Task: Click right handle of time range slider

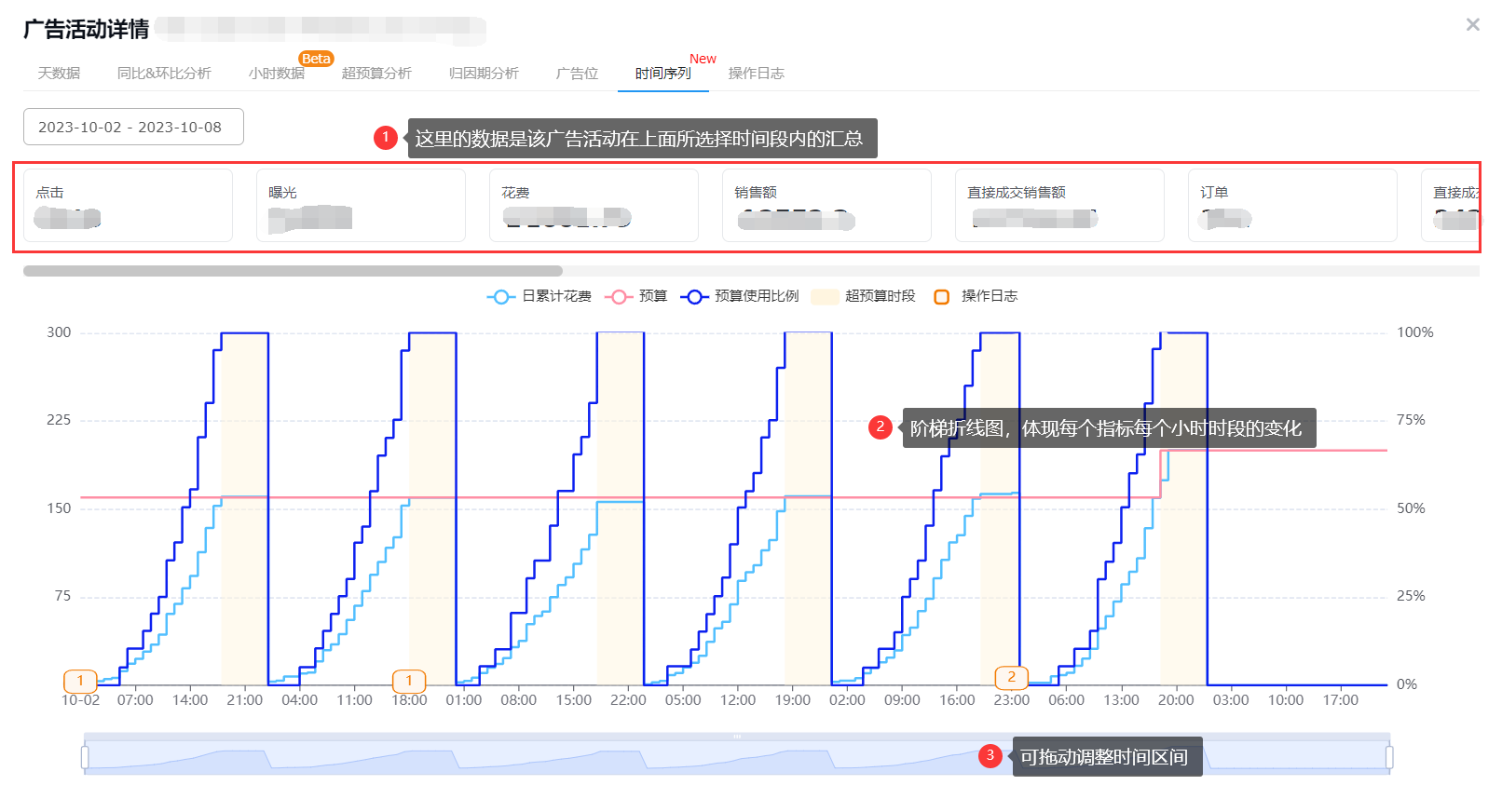Action: tap(1389, 757)
